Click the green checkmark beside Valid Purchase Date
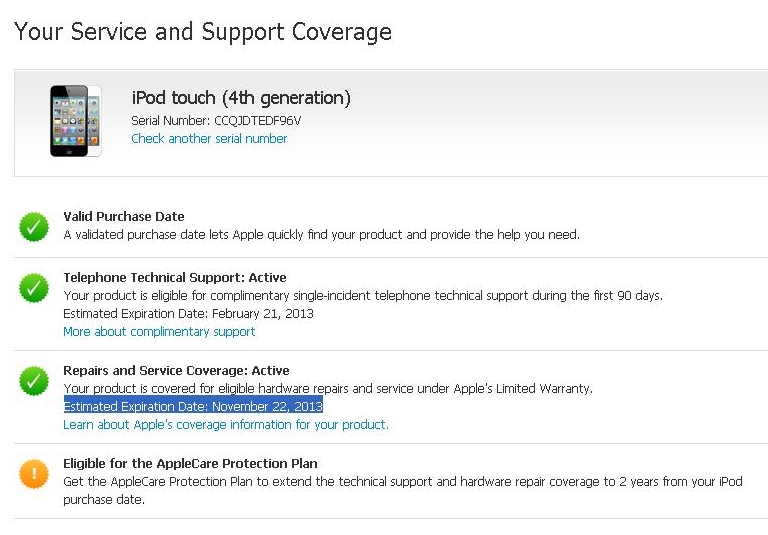The width and height of the screenshot is (768, 535). click(34, 226)
